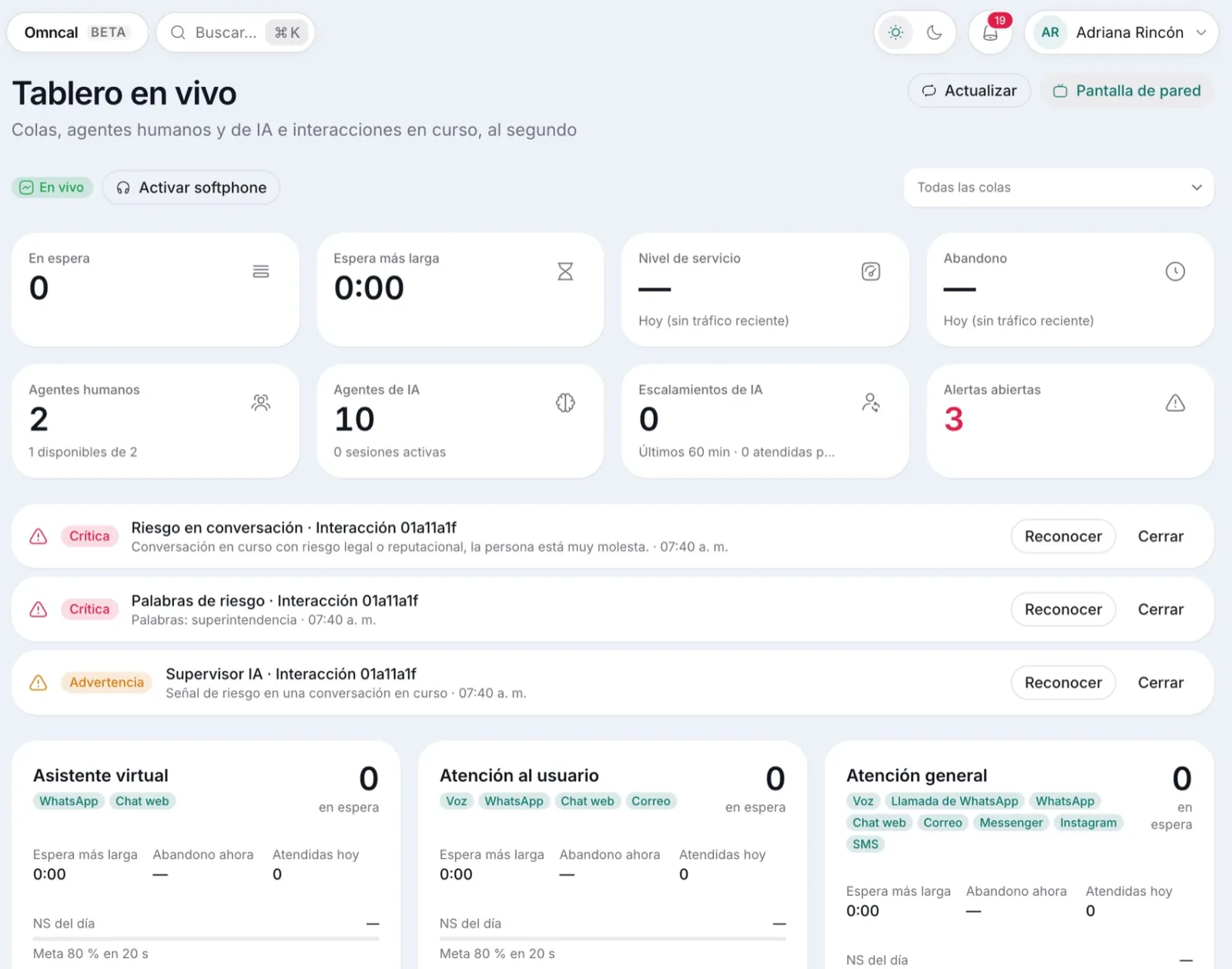Click Llamada de WhatsApp tag
1232x969 pixels.
(x=955, y=801)
